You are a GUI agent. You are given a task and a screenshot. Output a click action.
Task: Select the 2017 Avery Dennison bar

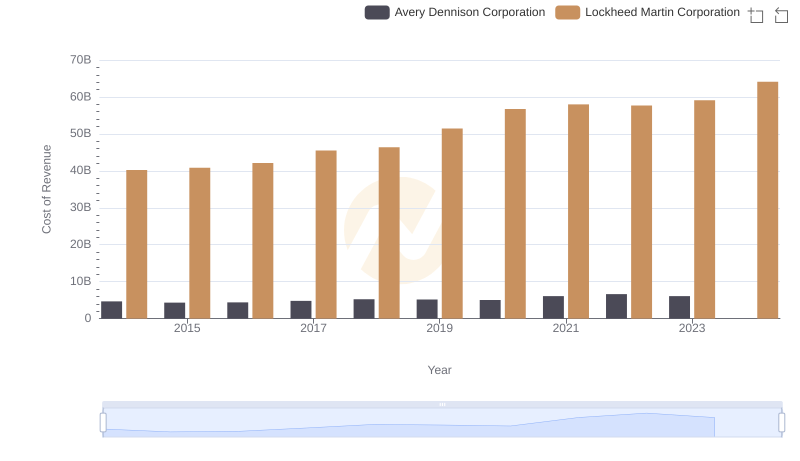(301, 310)
